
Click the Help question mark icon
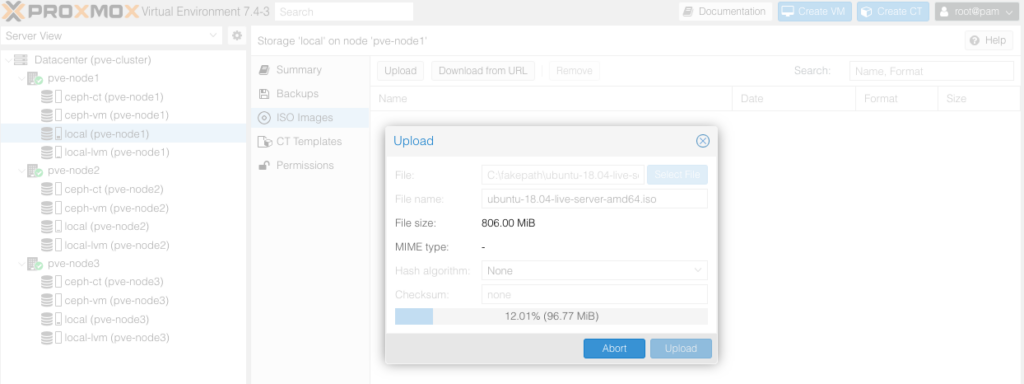974,40
